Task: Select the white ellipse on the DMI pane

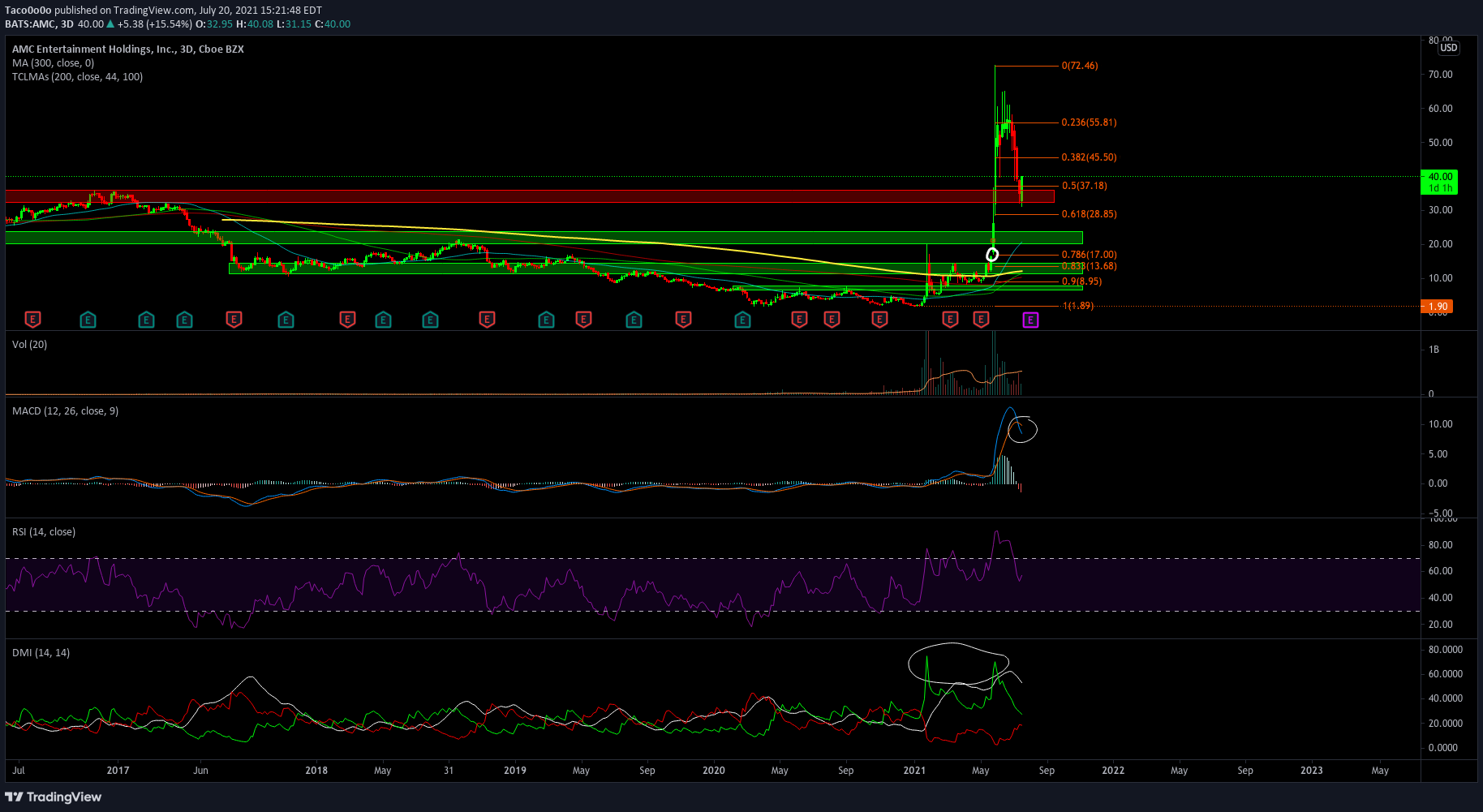Action: point(958,663)
